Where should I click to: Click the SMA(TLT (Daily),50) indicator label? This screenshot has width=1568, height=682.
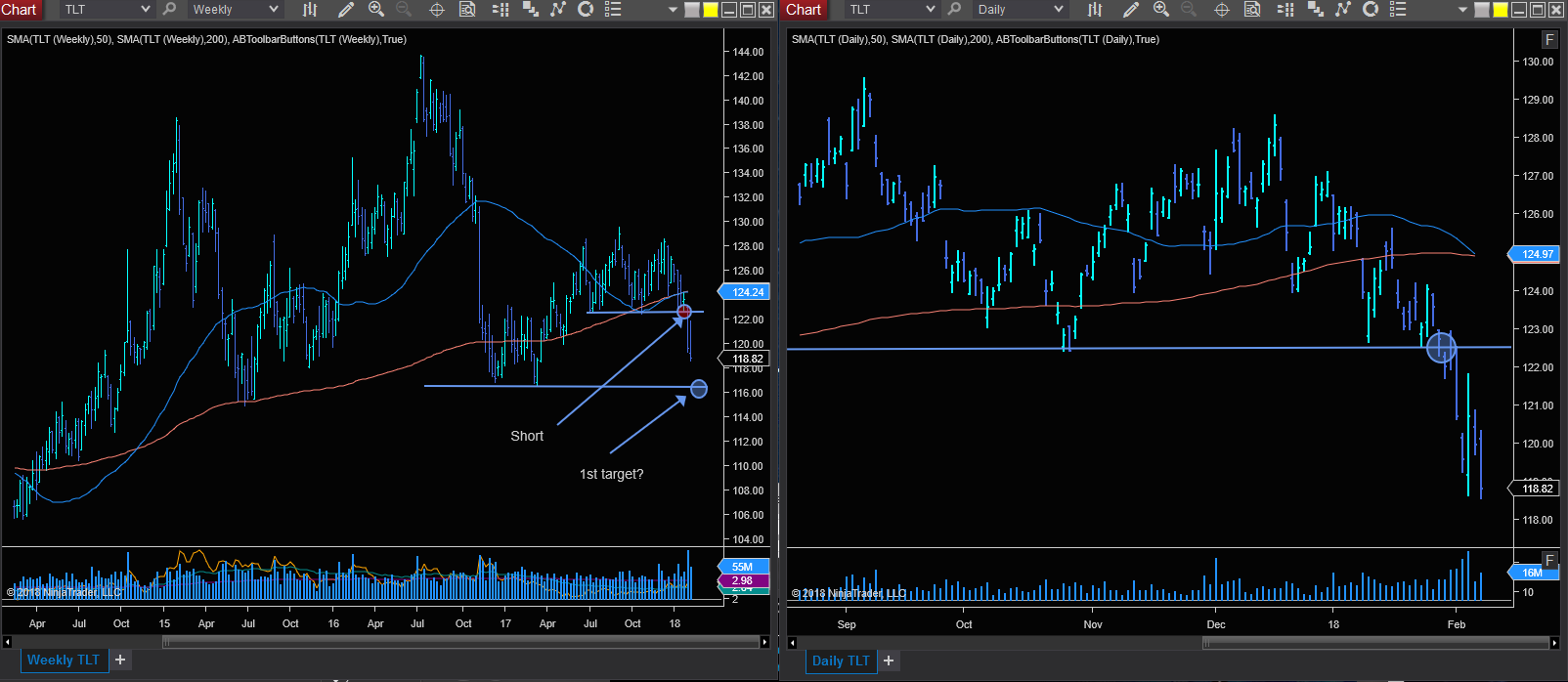click(x=839, y=39)
